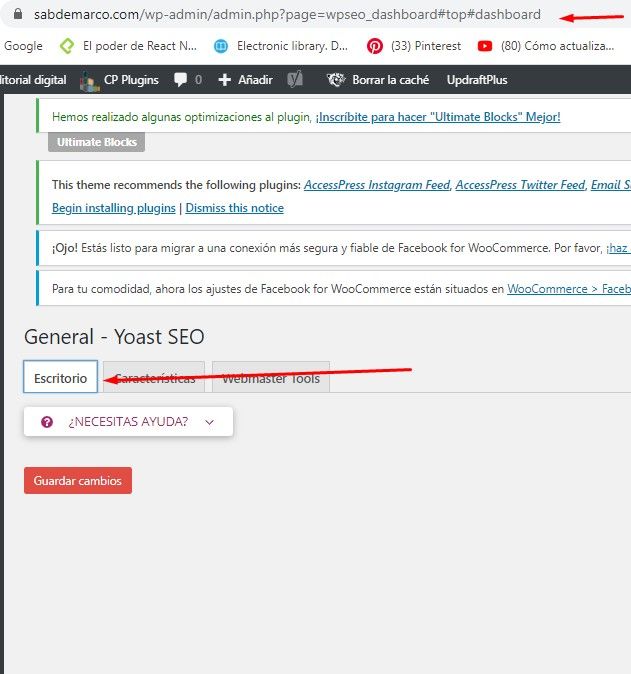
Task: Open the Google bookmark
Action: [23, 46]
